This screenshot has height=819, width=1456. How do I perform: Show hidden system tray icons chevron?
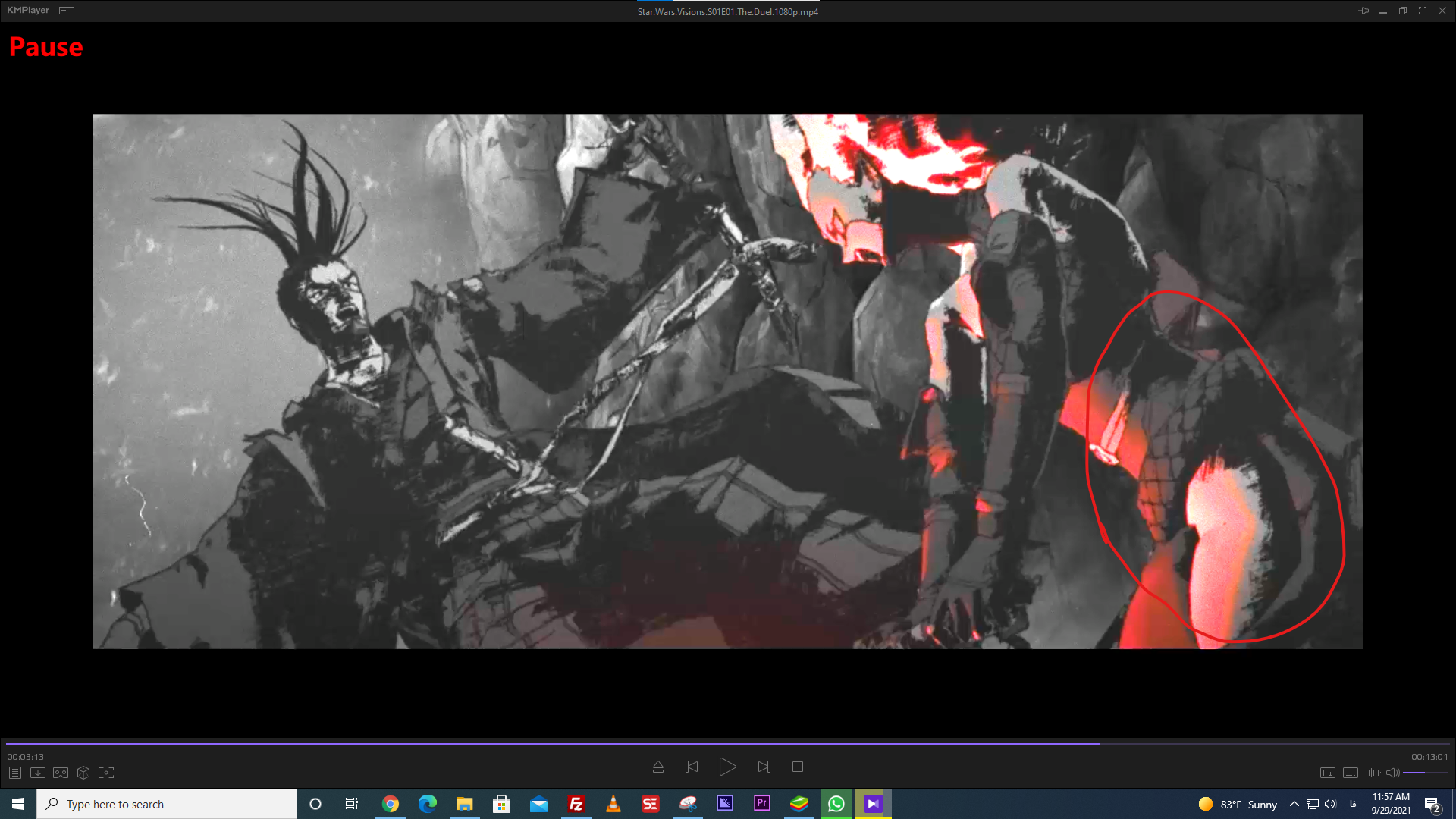click(1294, 805)
